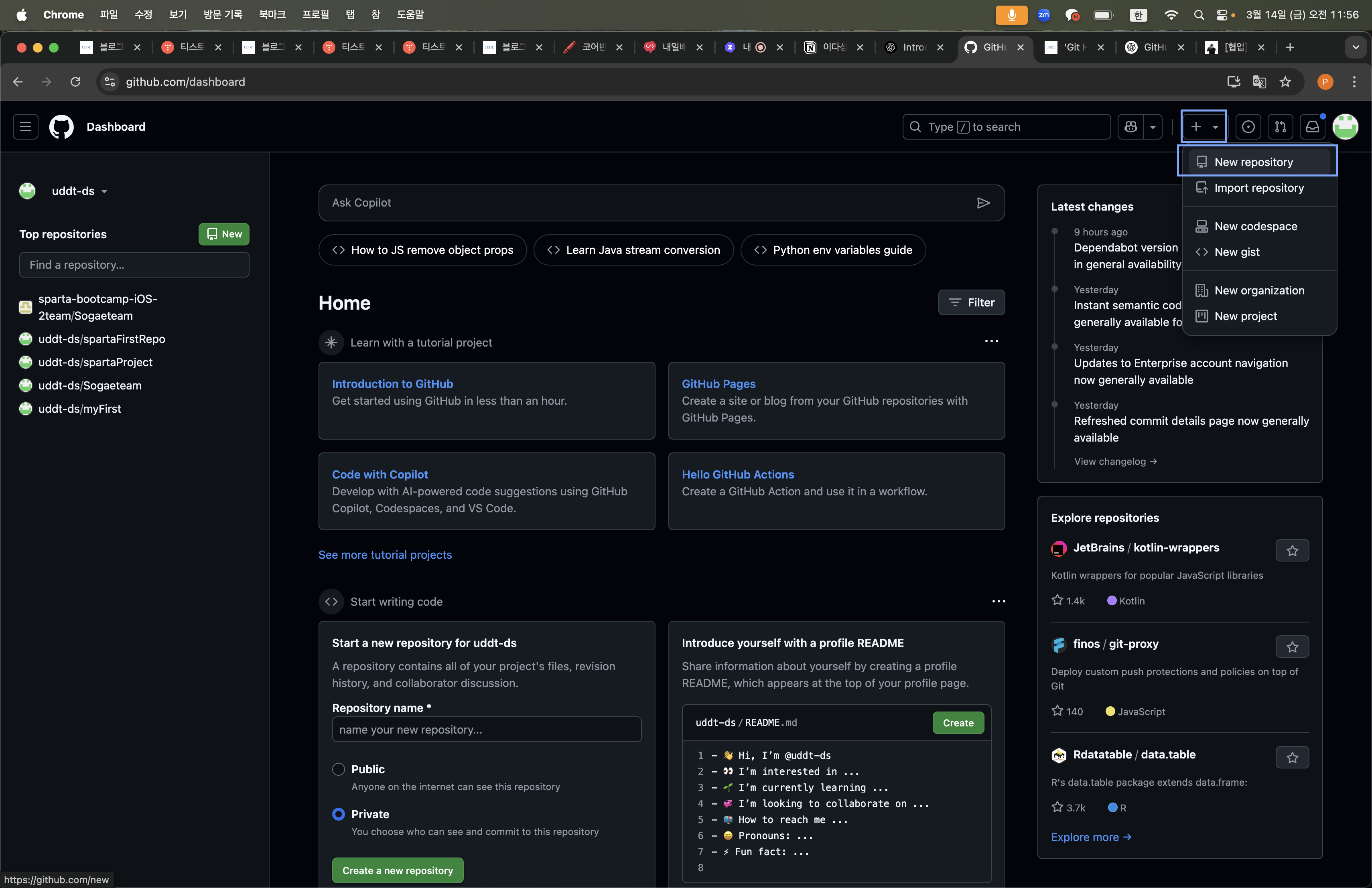This screenshot has height=888, width=1372.
Task: Star Rdatatable data.table repository
Action: click(x=1292, y=757)
